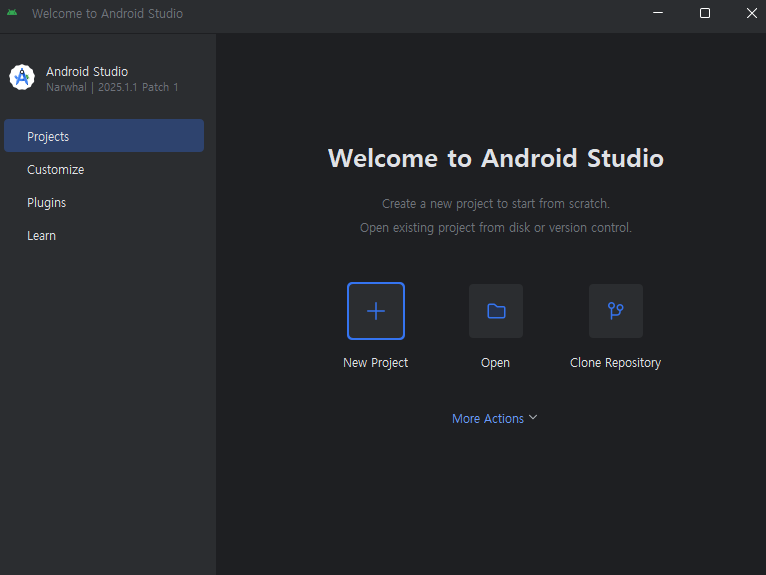The height and width of the screenshot is (575, 766).
Task: Expand the More Actions dropdown
Action: [494, 418]
